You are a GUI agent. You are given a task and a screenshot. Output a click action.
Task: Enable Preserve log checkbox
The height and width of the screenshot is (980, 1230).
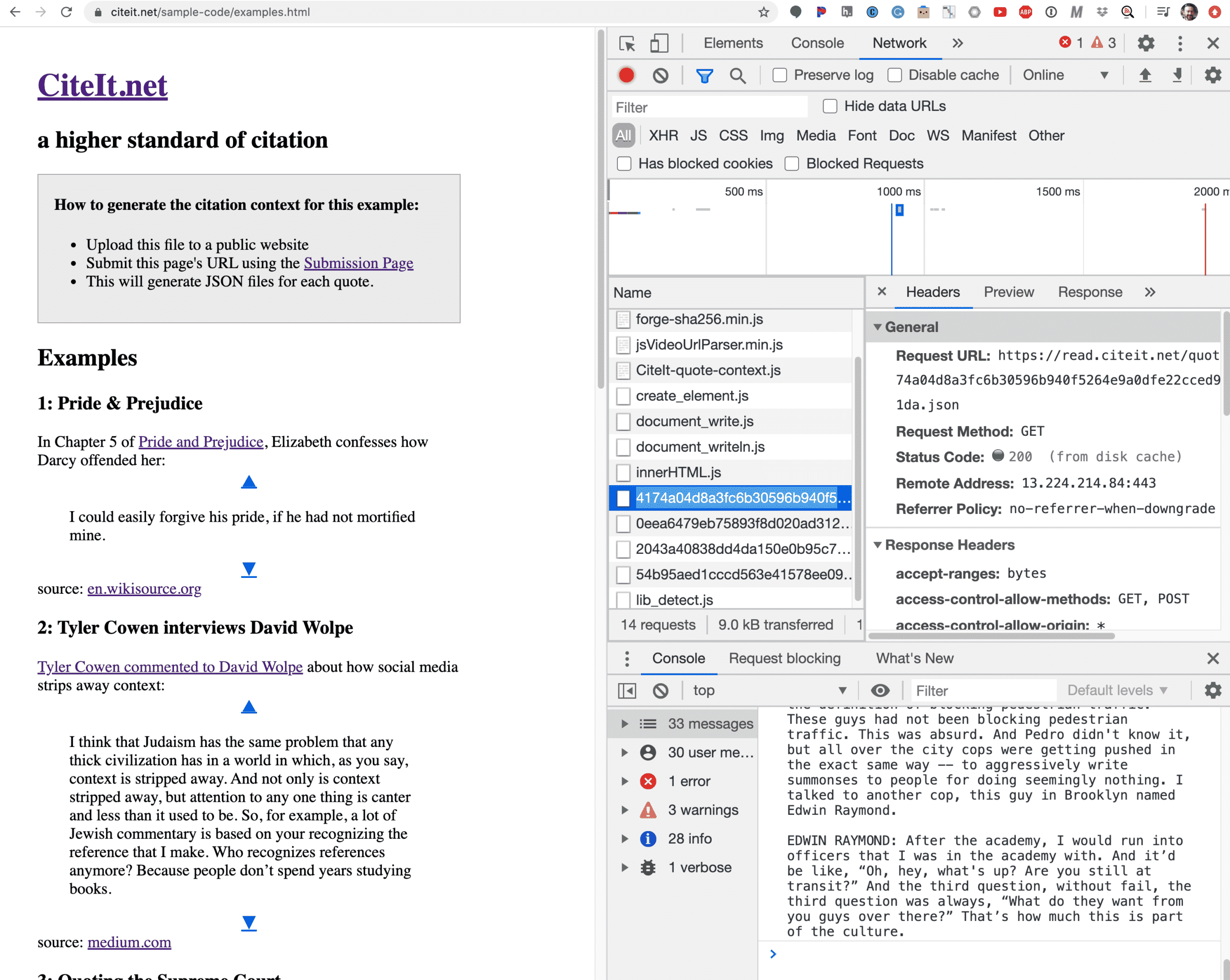[x=780, y=75]
